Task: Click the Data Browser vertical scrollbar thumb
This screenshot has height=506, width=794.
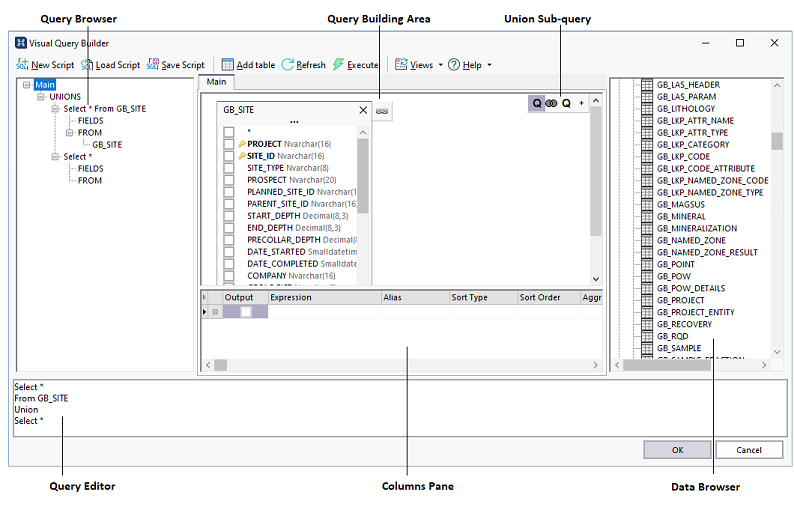Action: click(x=777, y=141)
